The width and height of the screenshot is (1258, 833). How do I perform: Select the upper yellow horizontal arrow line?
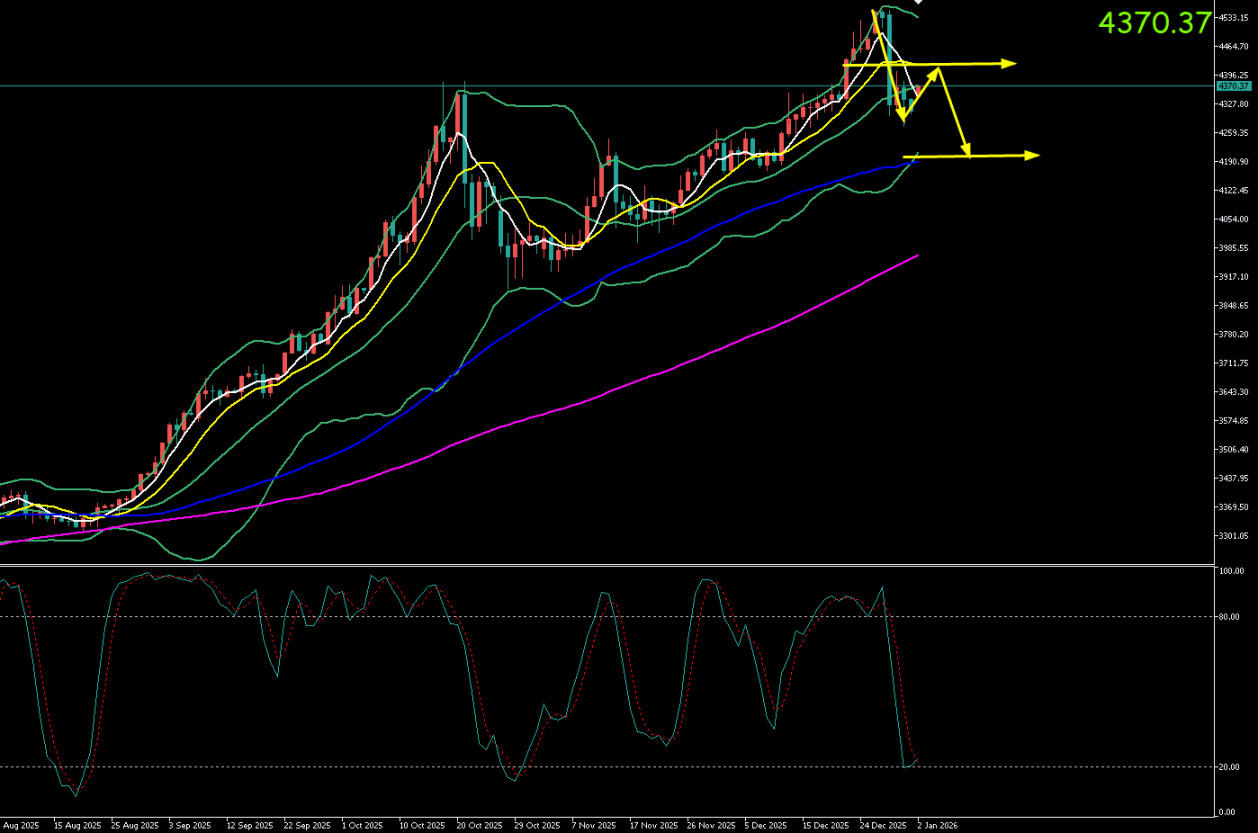960,64
